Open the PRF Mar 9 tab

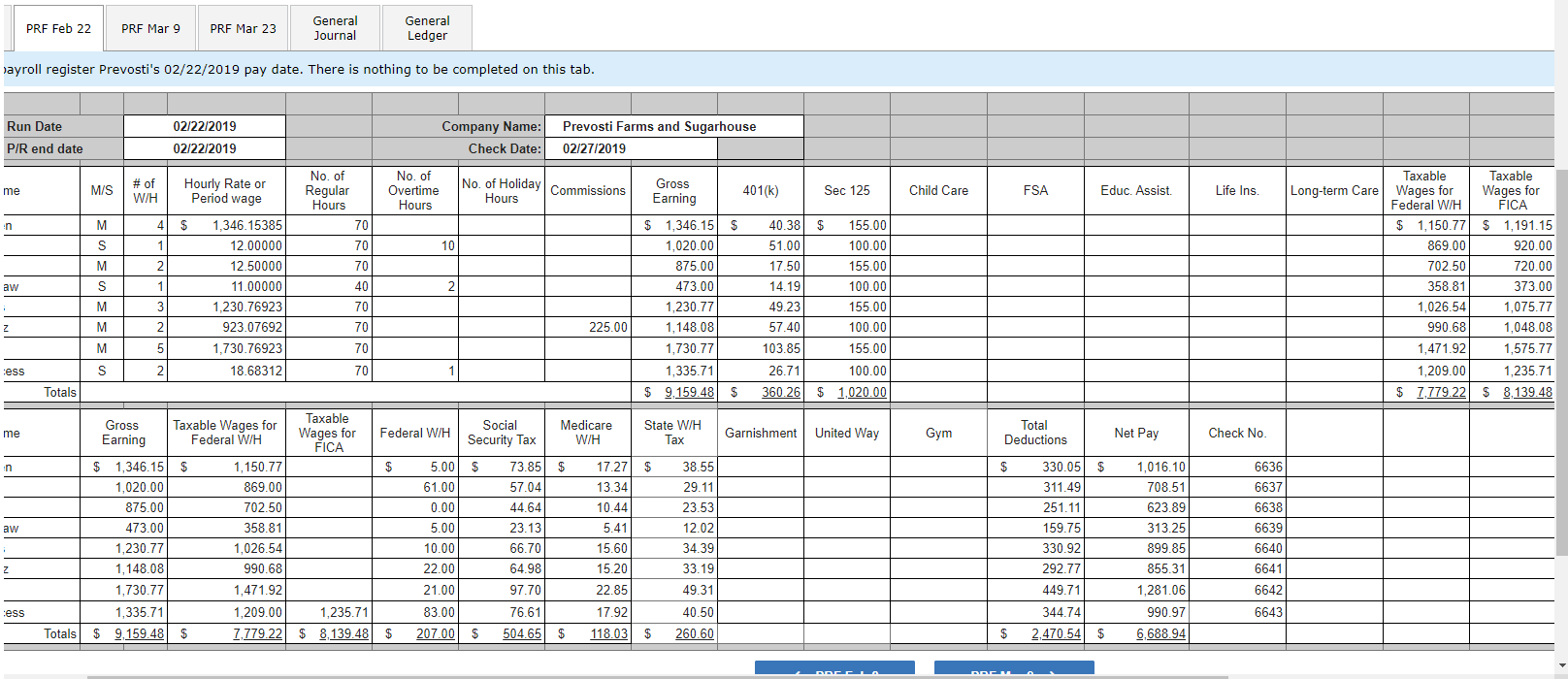coord(150,28)
